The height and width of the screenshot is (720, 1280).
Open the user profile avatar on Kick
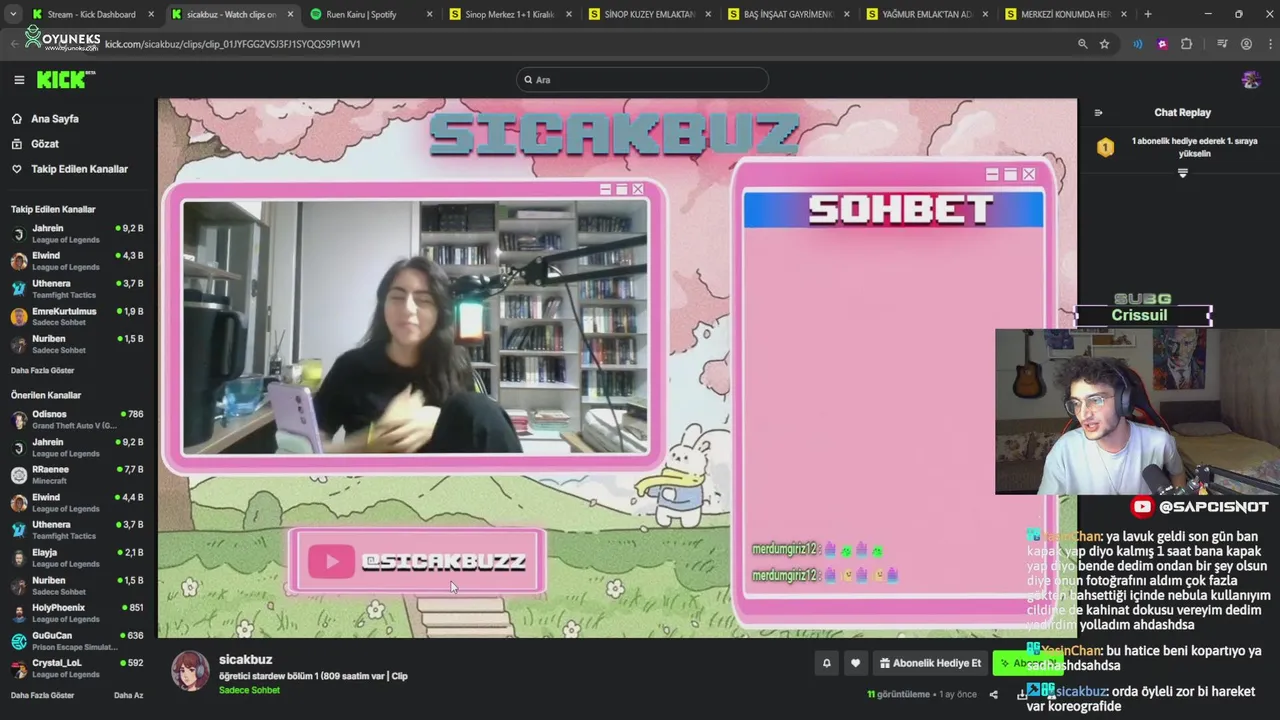[x=1250, y=80]
